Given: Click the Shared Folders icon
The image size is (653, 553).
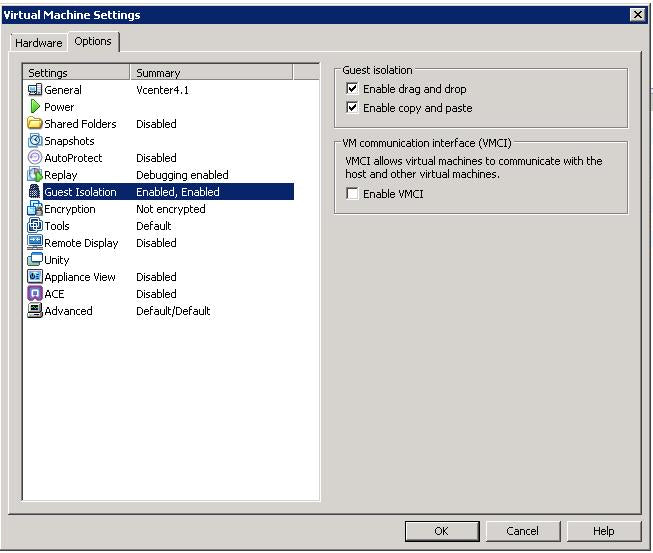Looking at the screenshot, I should click(35, 124).
